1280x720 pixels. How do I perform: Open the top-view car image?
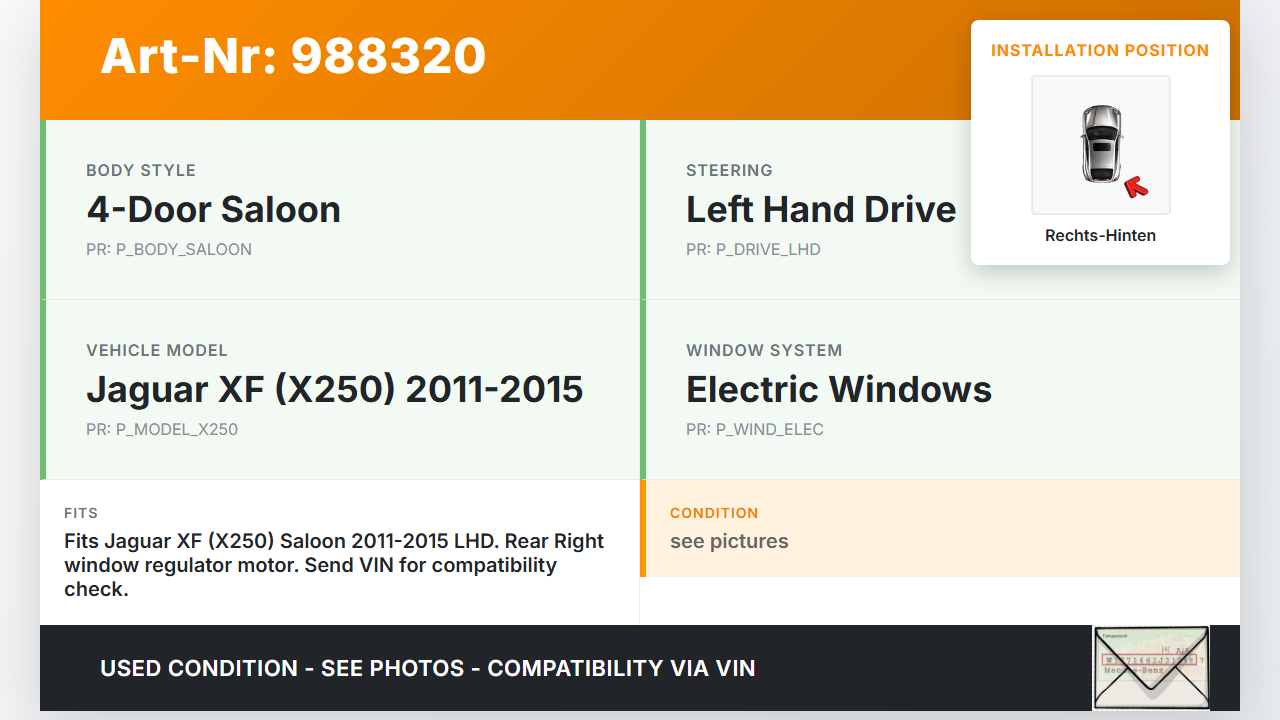(1100, 144)
